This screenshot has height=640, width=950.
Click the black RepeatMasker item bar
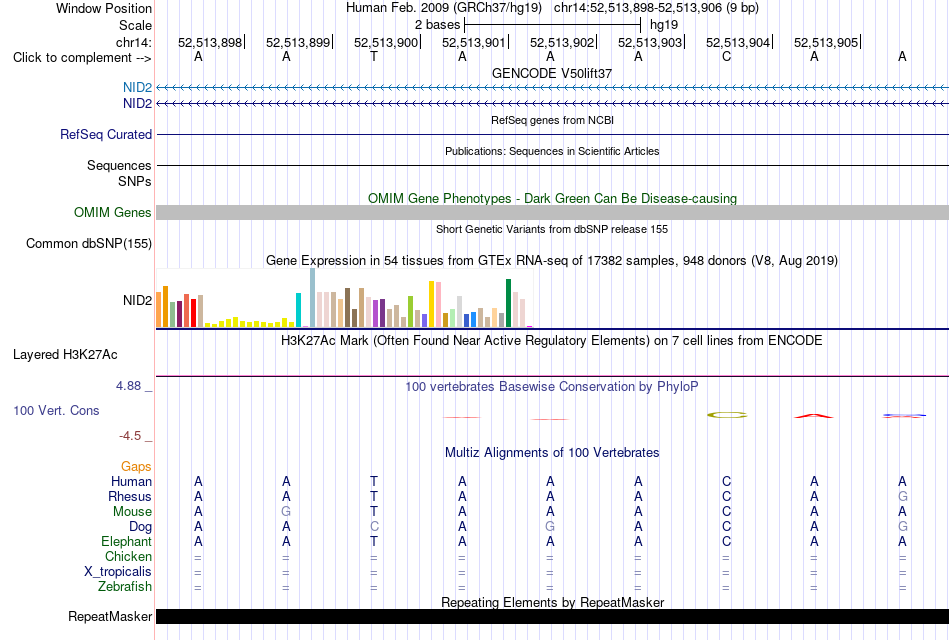coord(552,616)
